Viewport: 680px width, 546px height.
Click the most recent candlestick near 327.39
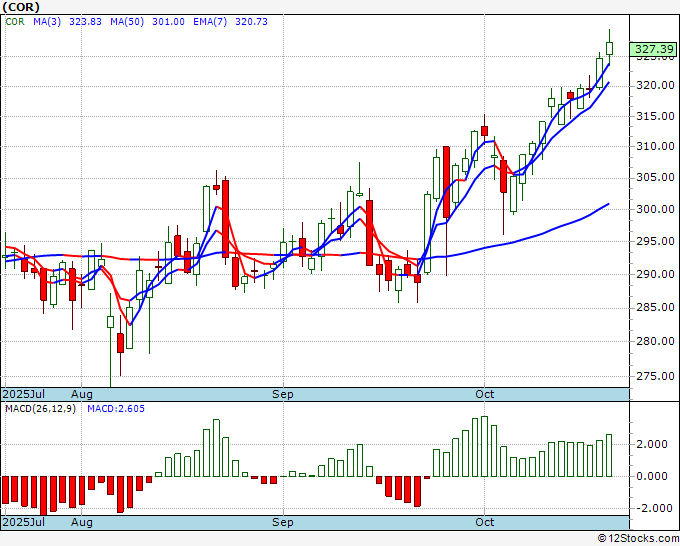pyautogui.click(x=609, y=48)
